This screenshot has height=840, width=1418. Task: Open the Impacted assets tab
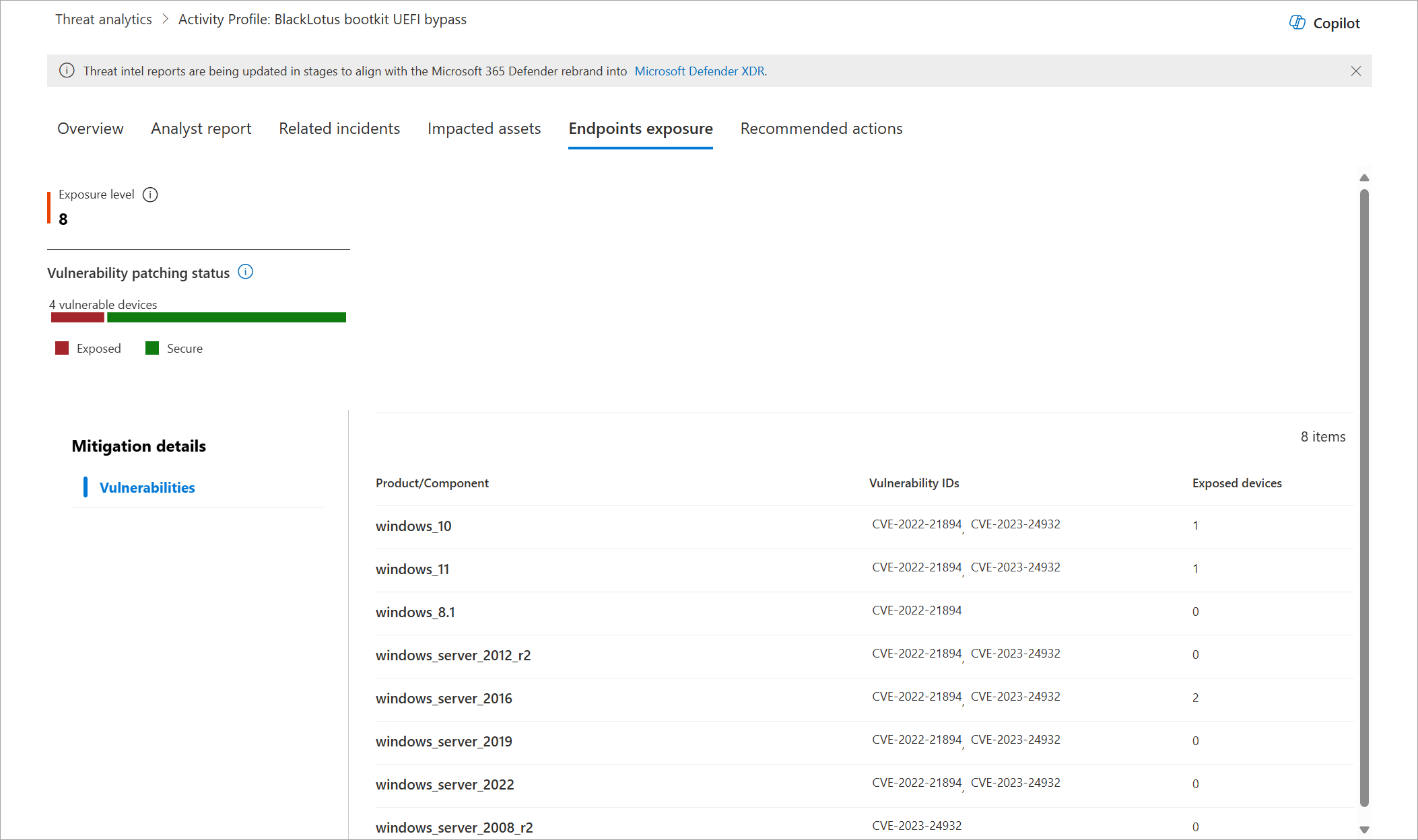[483, 129]
